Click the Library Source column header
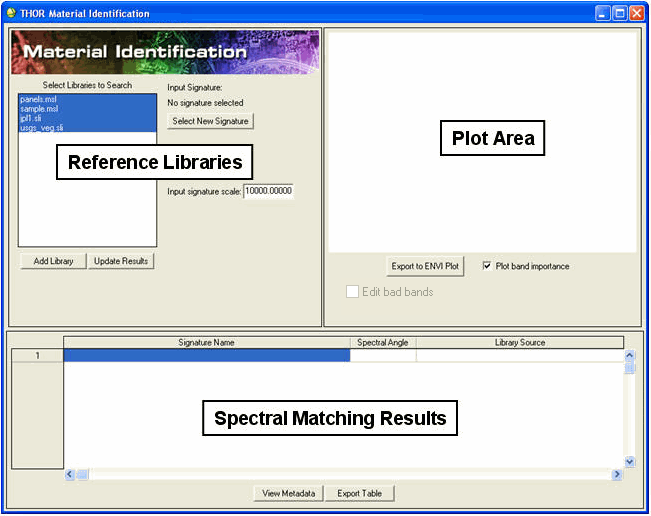 (520, 342)
